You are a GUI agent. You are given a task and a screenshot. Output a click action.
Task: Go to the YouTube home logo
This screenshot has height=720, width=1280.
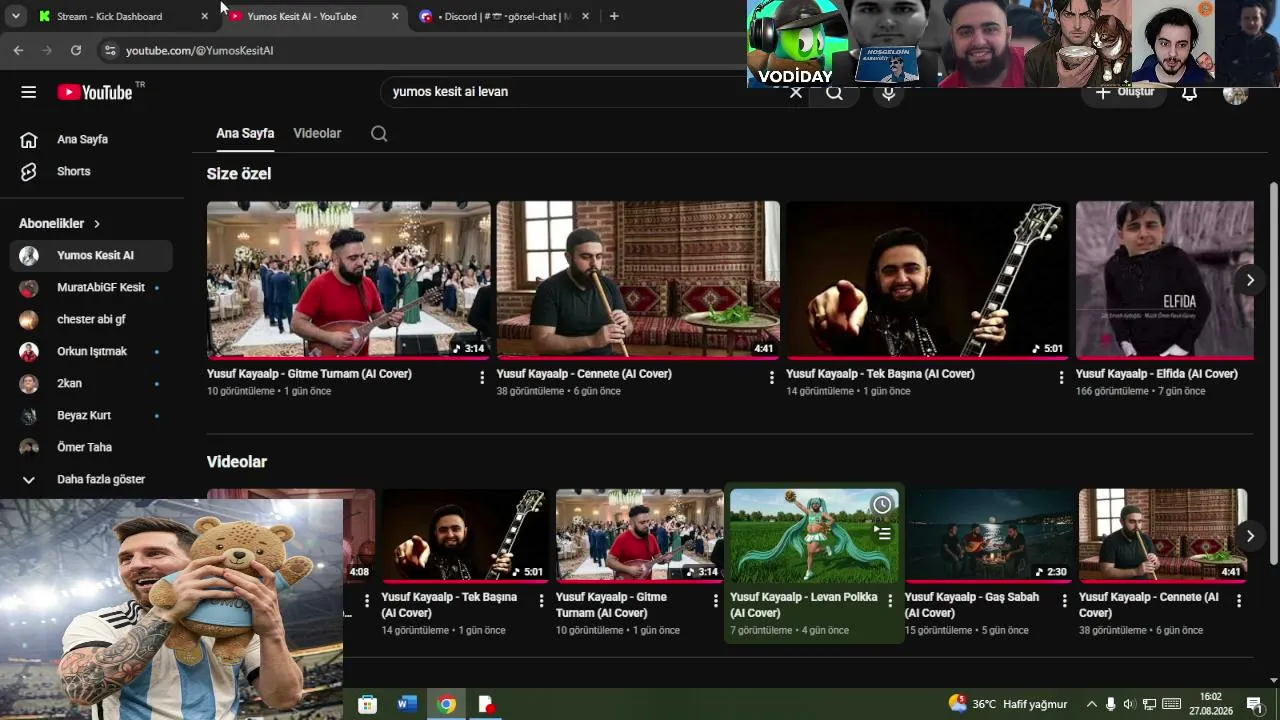click(95, 92)
